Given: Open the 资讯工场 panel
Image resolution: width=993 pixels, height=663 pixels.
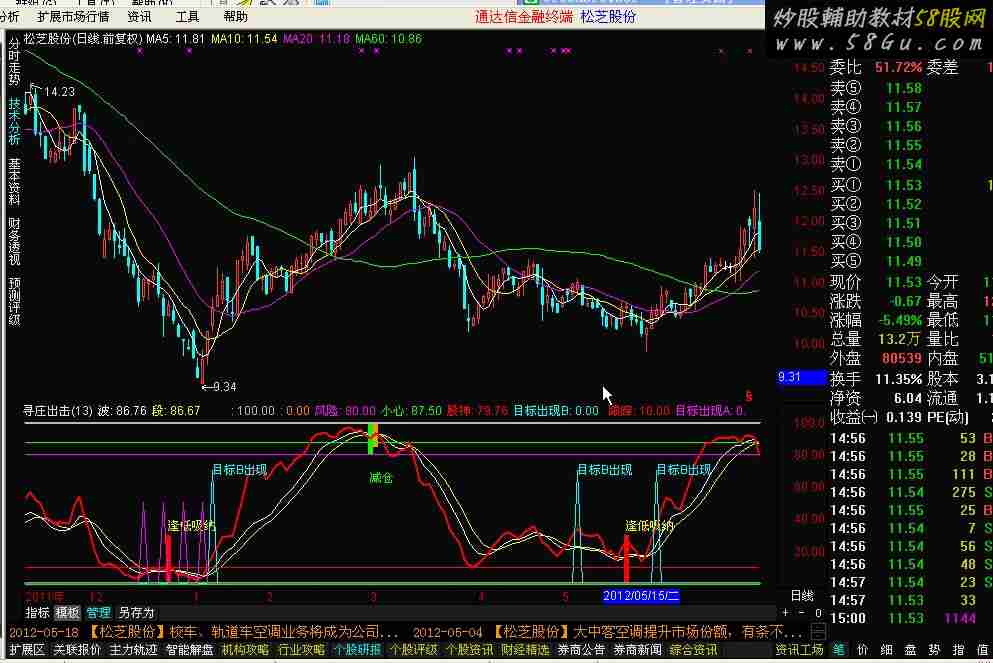Looking at the screenshot, I should pyautogui.click(x=800, y=650).
